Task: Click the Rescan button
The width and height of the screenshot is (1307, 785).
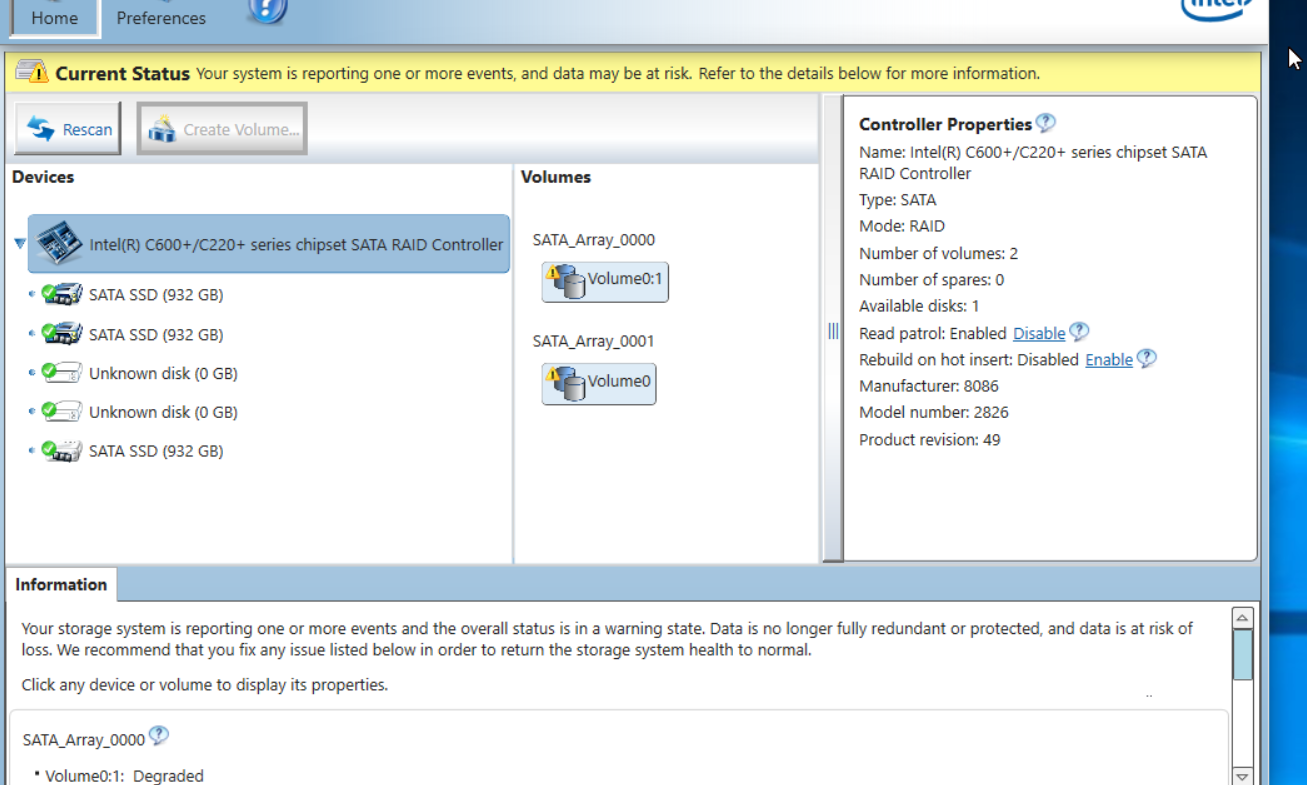Action: point(68,129)
